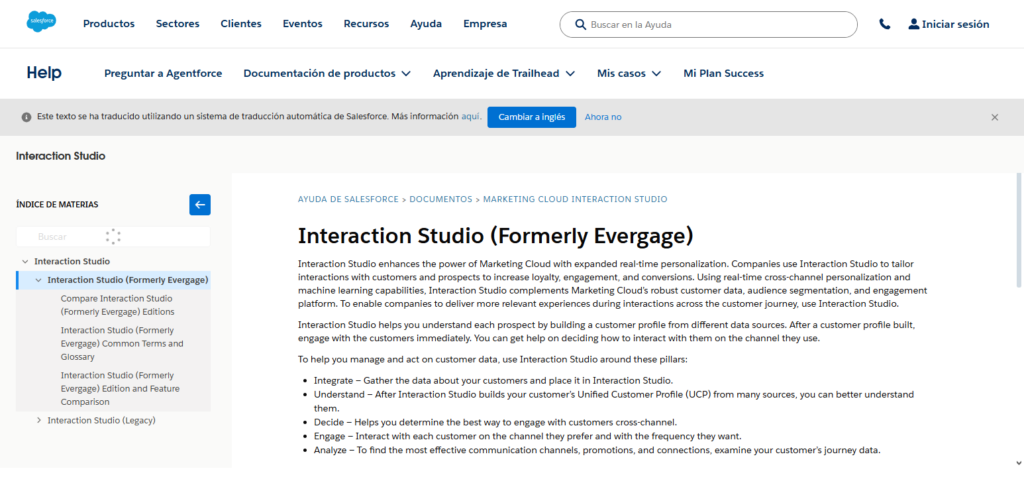Expand the Documentación de productos dropdown
The image size is (1024, 485).
(x=327, y=74)
